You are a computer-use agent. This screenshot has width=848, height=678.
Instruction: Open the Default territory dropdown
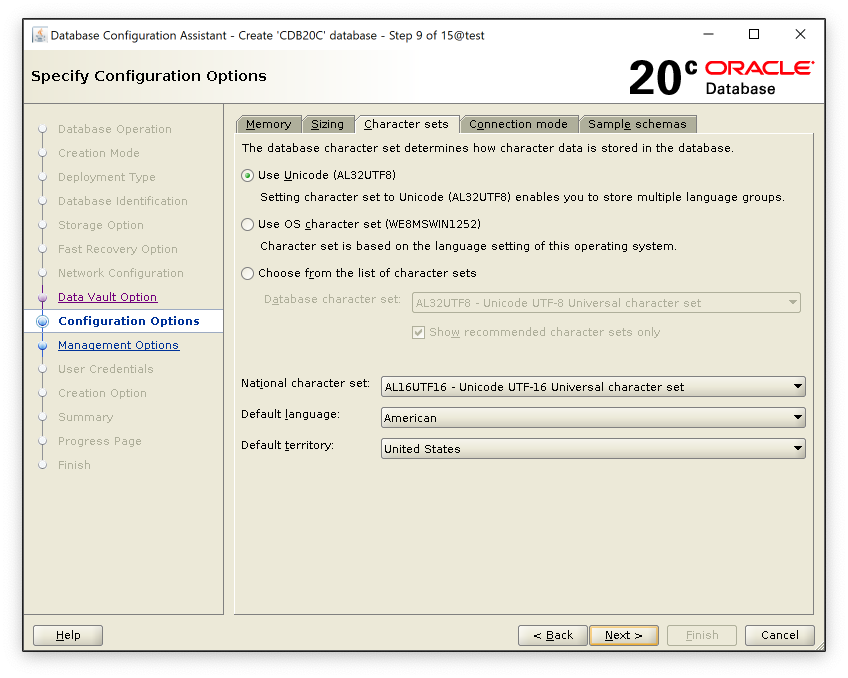(x=593, y=449)
